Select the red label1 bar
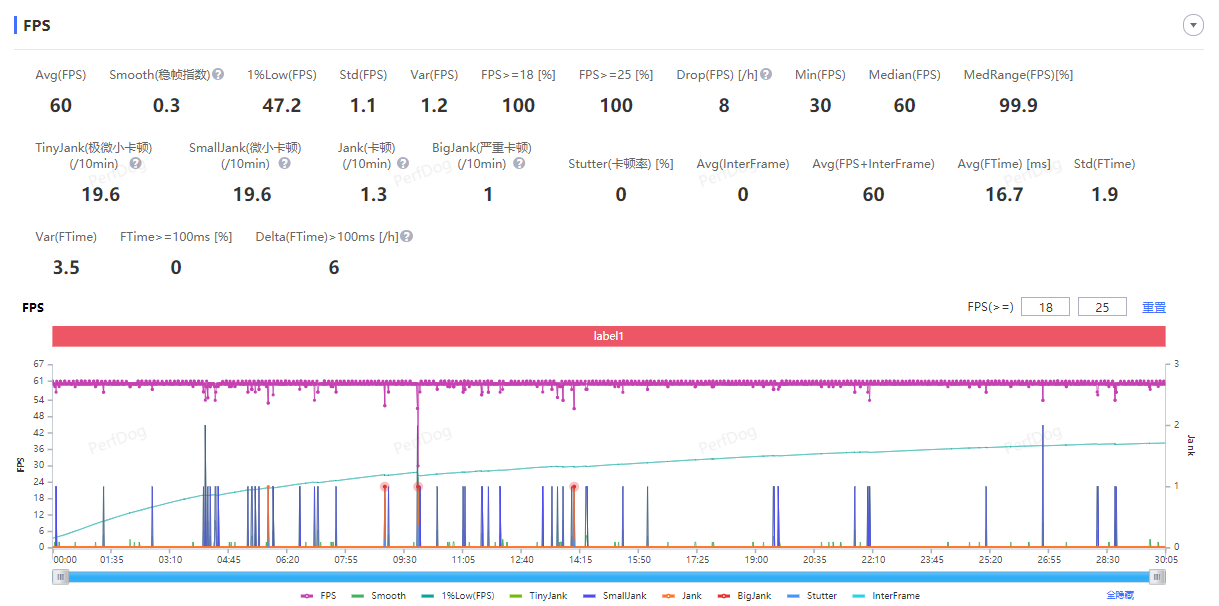This screenshot has width=1219, height=606. pyautogui.click(x=609, y=337)
